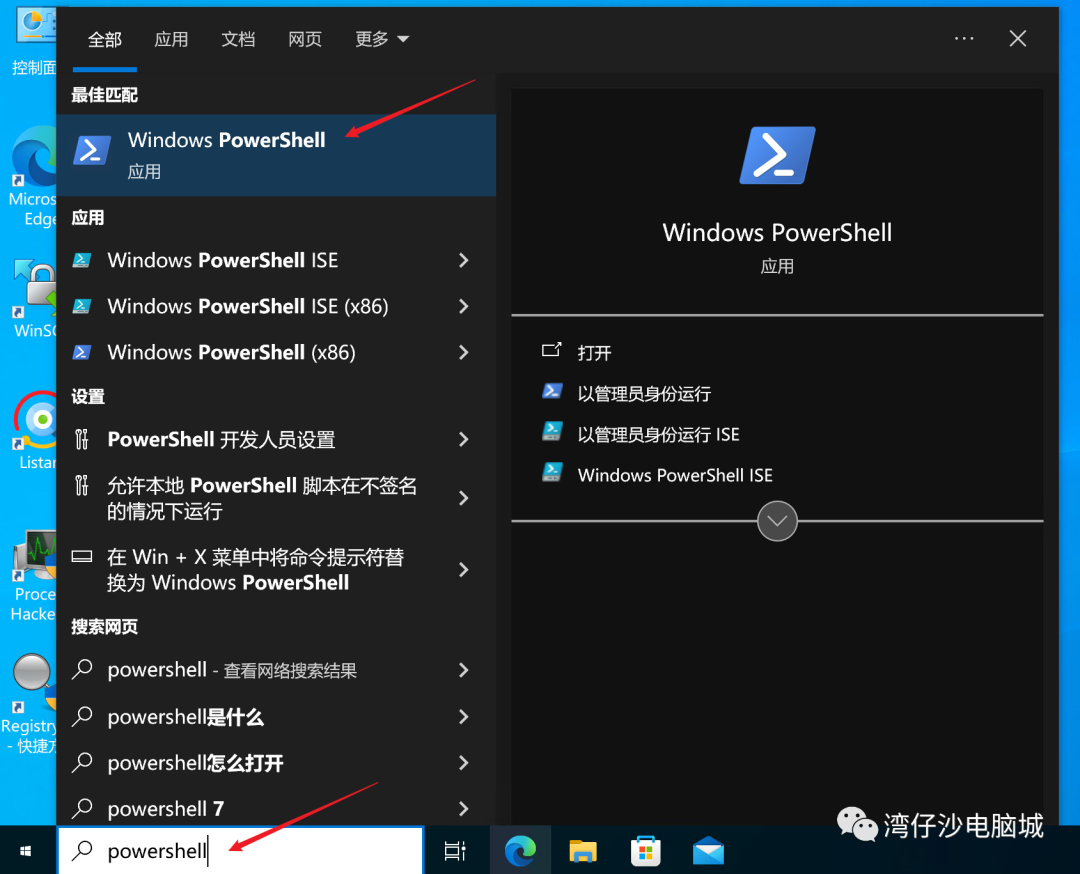1080x874 pixels.
Task: Click the Microsoft Edge desktop shortcut
Action: pos(31,177)
